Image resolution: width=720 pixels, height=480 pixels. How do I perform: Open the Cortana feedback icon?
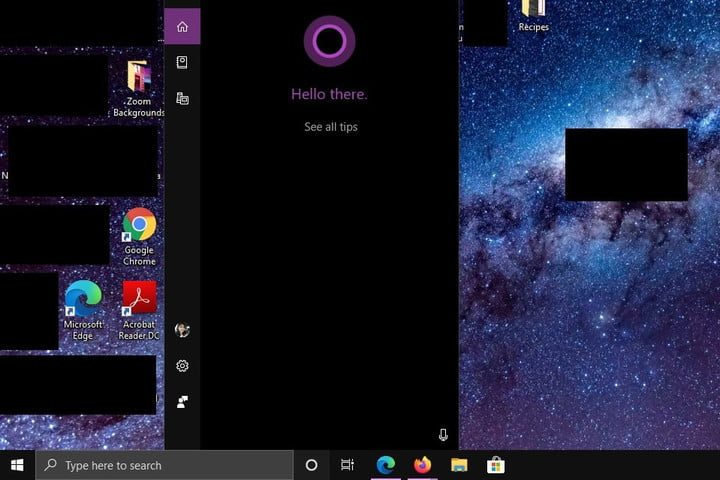tap(182, 402)
